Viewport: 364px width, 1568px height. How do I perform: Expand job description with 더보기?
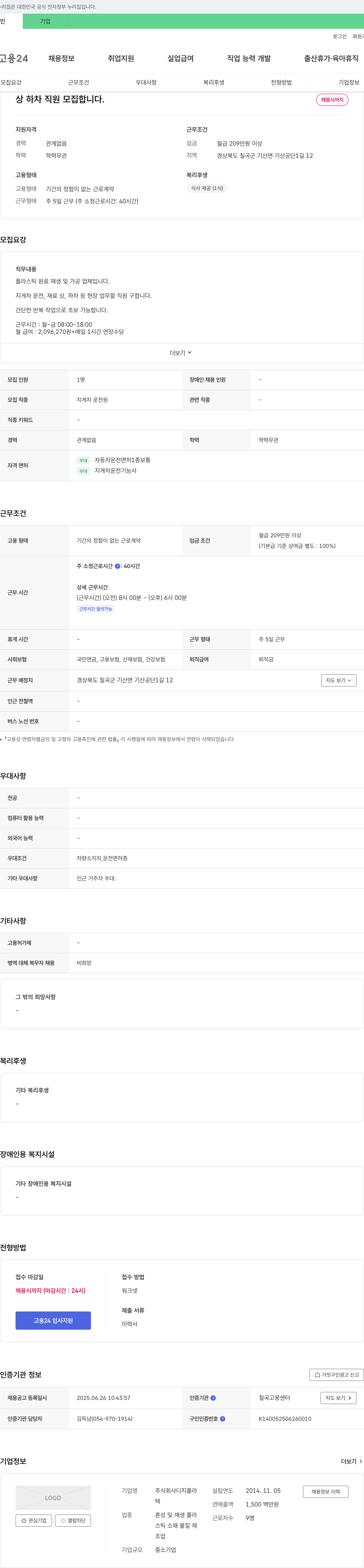click(x=181, y=353)
